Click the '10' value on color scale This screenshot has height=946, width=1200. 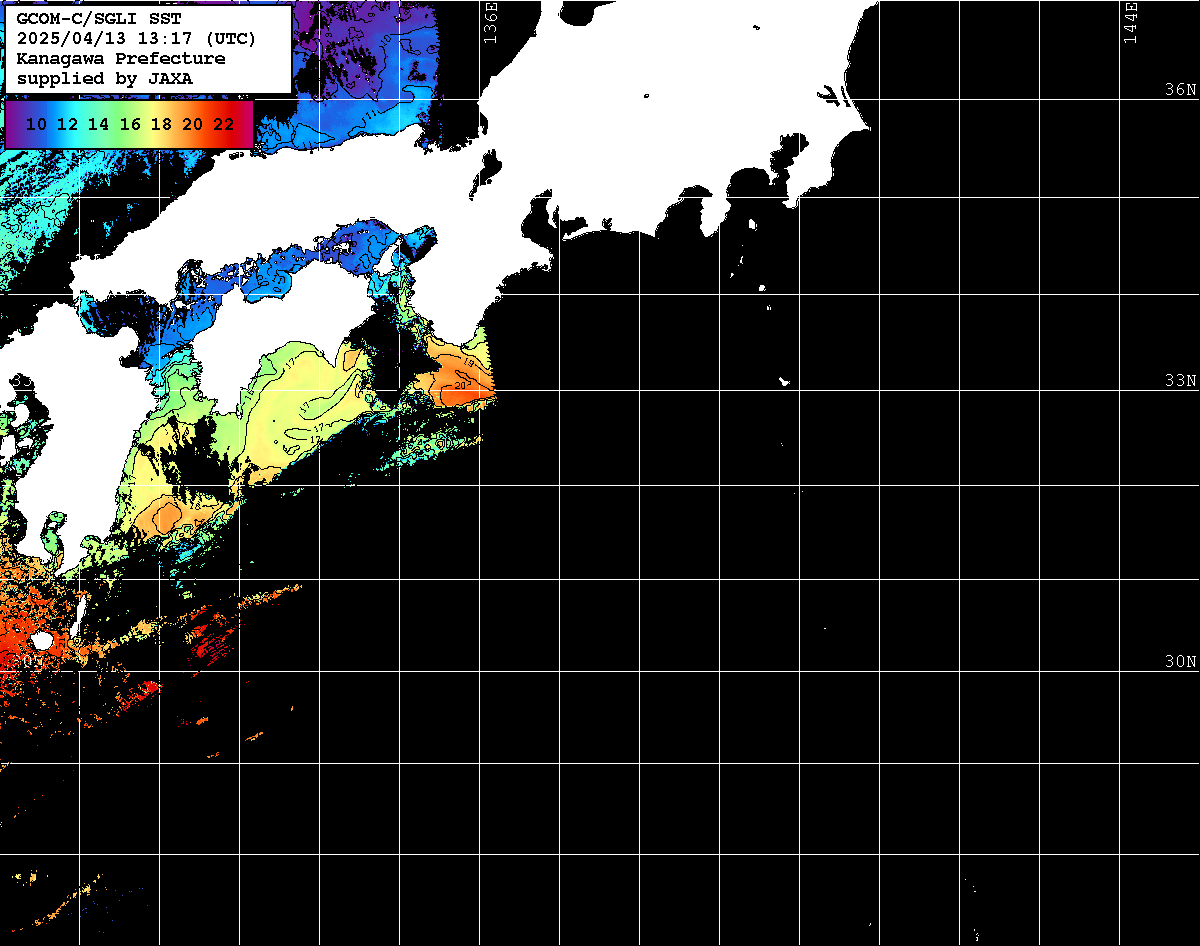point(36,125)
